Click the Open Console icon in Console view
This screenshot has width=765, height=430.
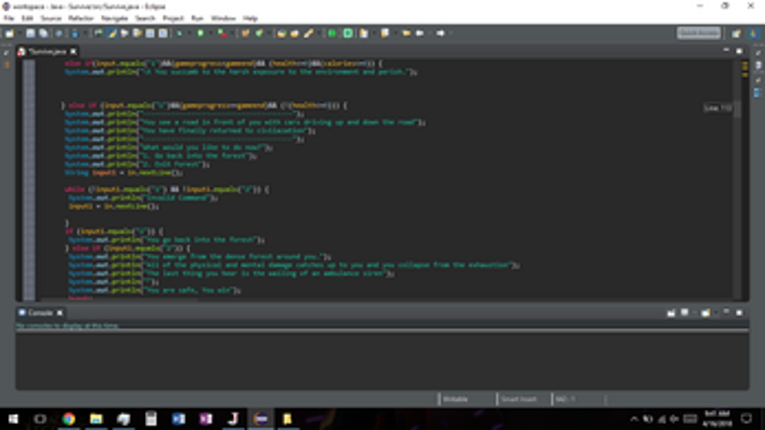705,313
